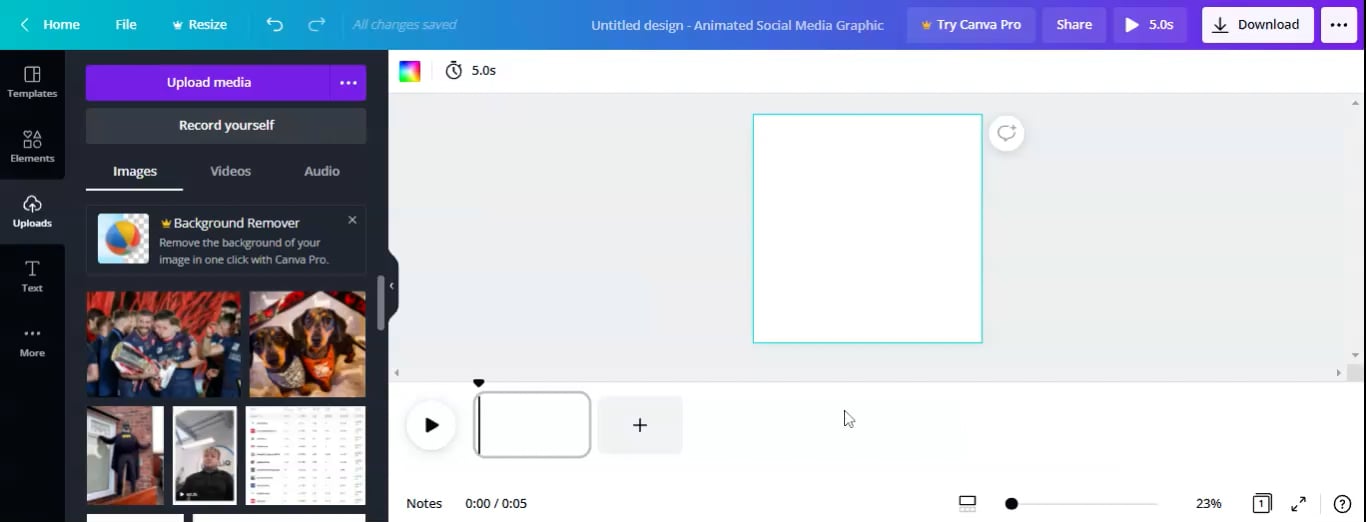Click Try Canva Pro button
Screen dimensions: 1366x522
click(971, 25)
